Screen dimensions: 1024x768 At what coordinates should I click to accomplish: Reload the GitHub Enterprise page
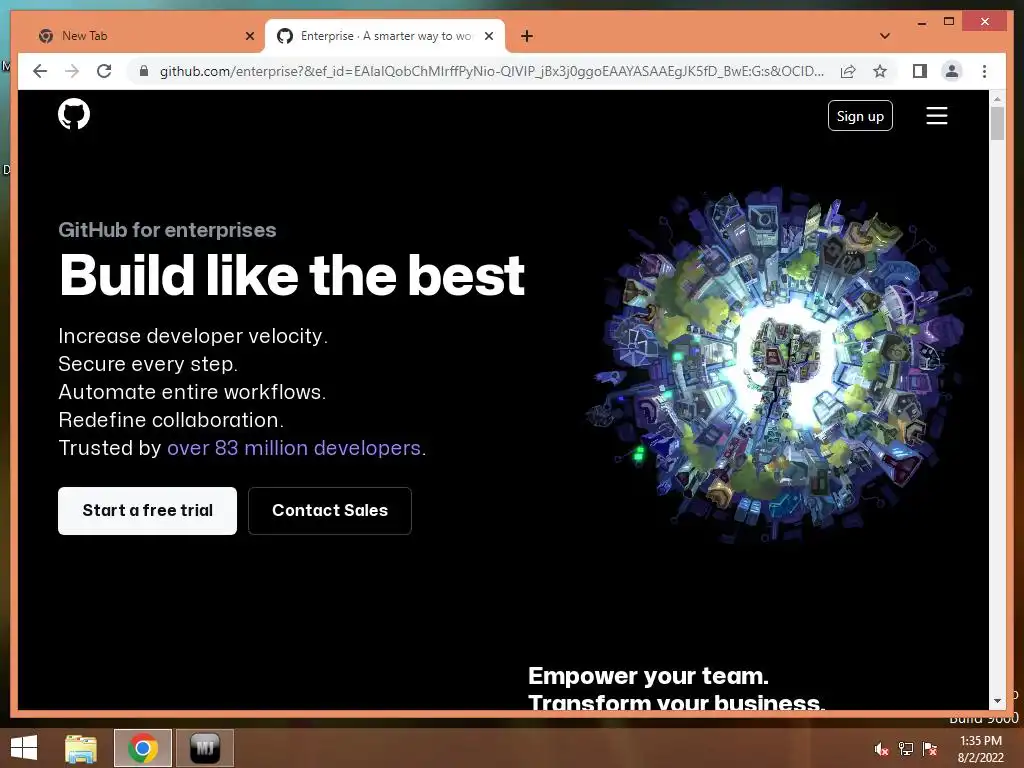coord(104,71)
